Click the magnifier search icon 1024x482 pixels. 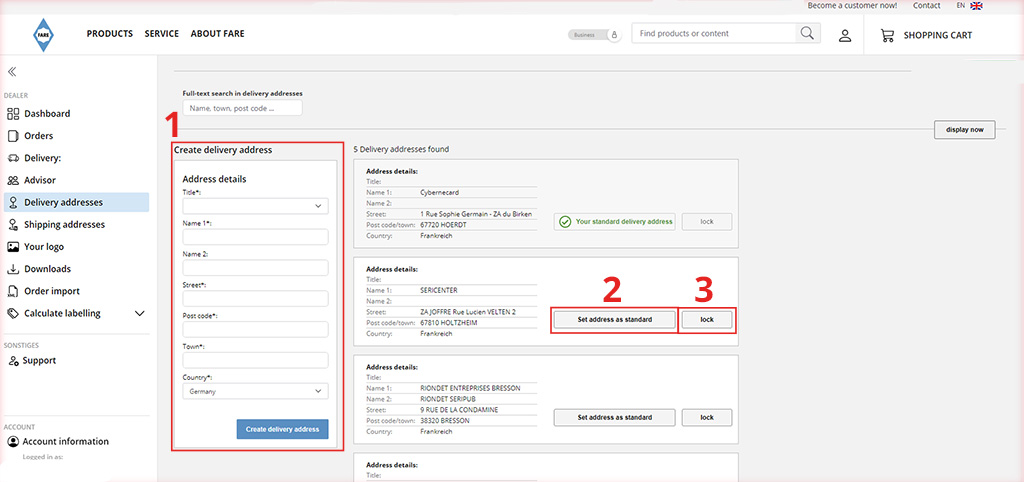[x=808, y=33]
